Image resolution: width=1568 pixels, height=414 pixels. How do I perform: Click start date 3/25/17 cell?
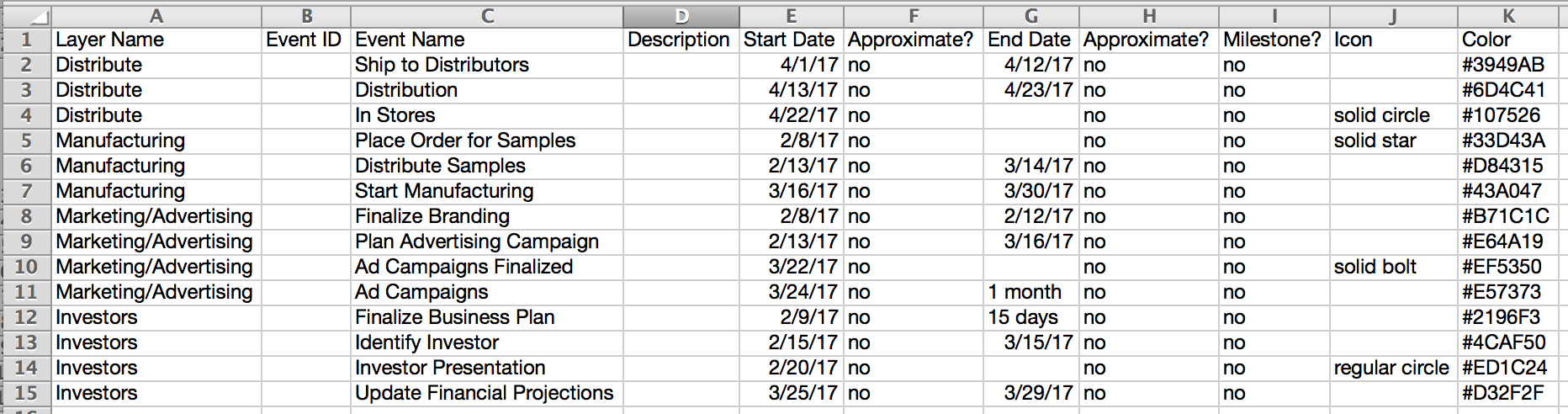(792, 393)
